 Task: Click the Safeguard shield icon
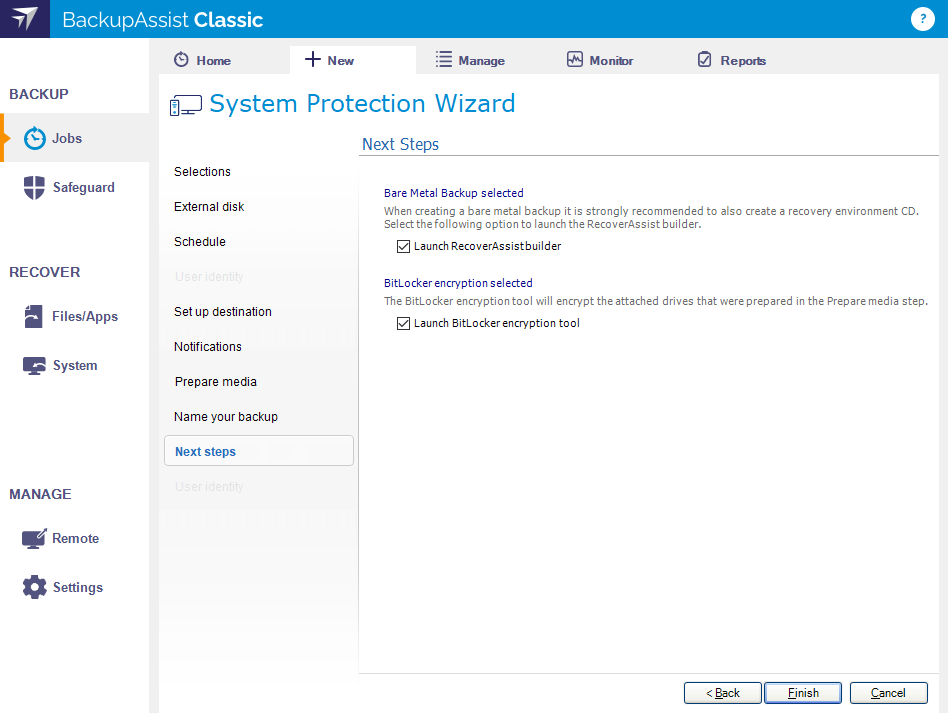tap(34, 187)
